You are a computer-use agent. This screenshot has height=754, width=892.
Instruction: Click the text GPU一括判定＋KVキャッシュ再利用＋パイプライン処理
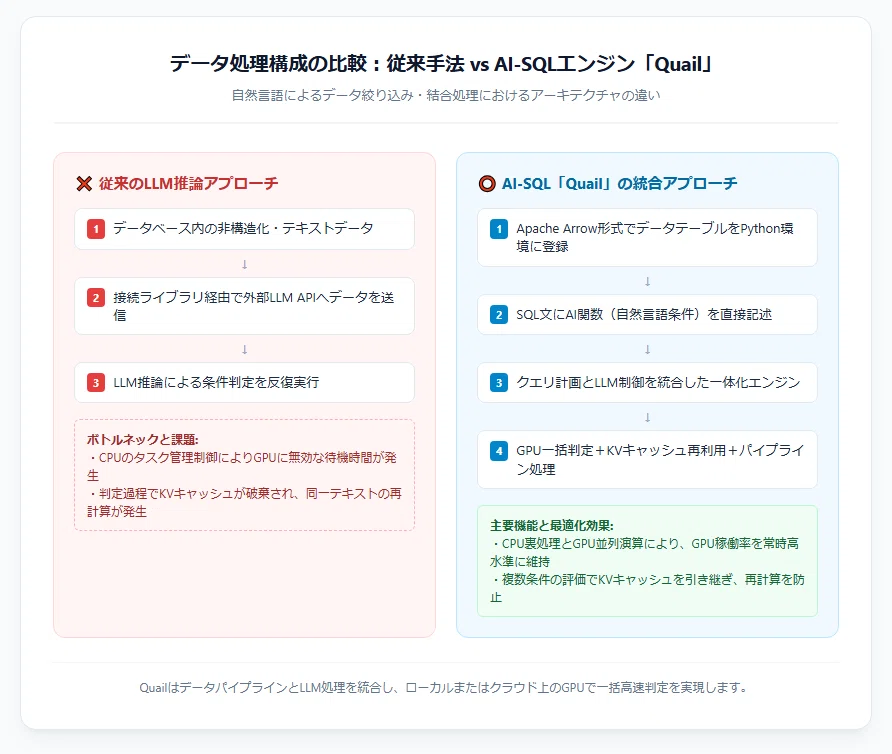click(660, 459)
